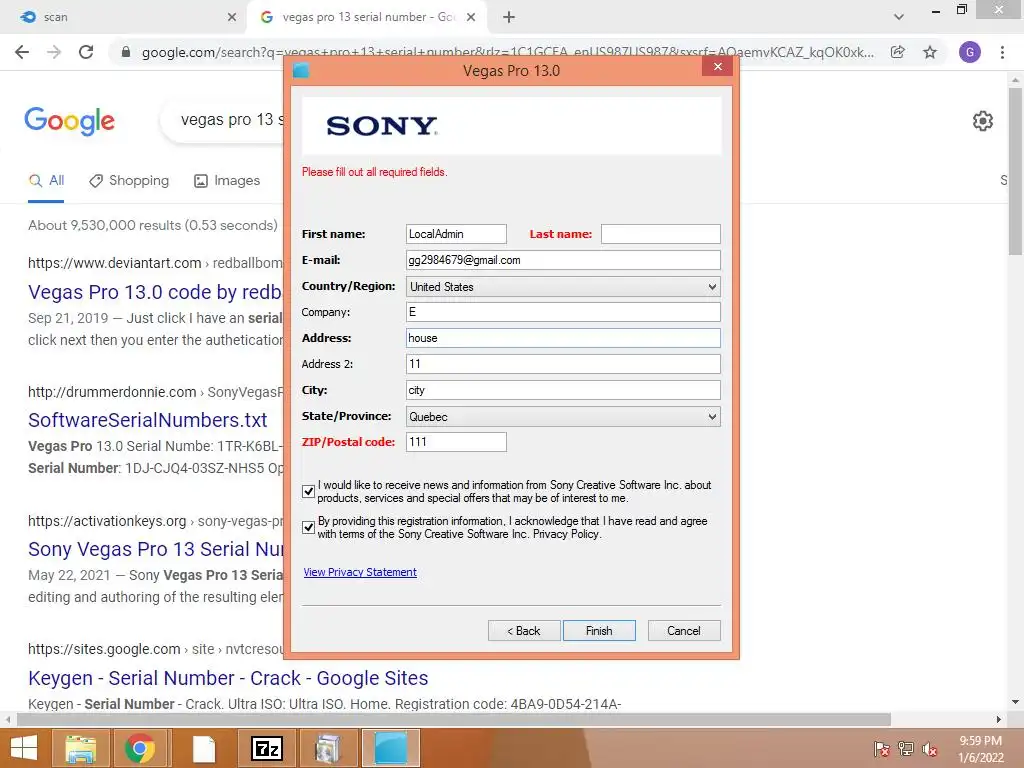Reload the page with the refresh icon
Image resolution: width=1024 pixels, height=768 pixels.
click(x=86, y=52)
